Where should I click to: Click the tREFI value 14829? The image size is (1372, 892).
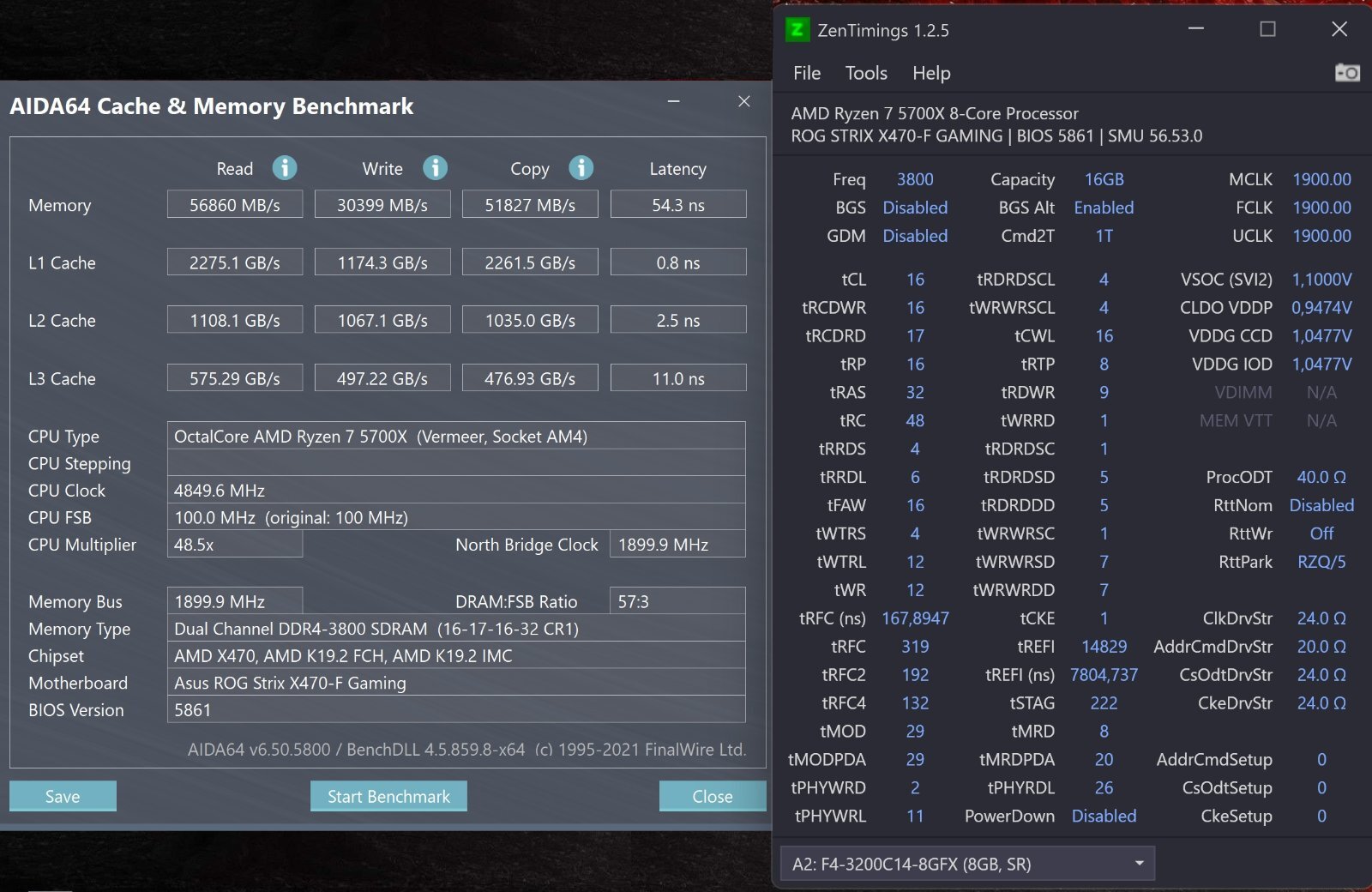click(x=1104, y=647)
